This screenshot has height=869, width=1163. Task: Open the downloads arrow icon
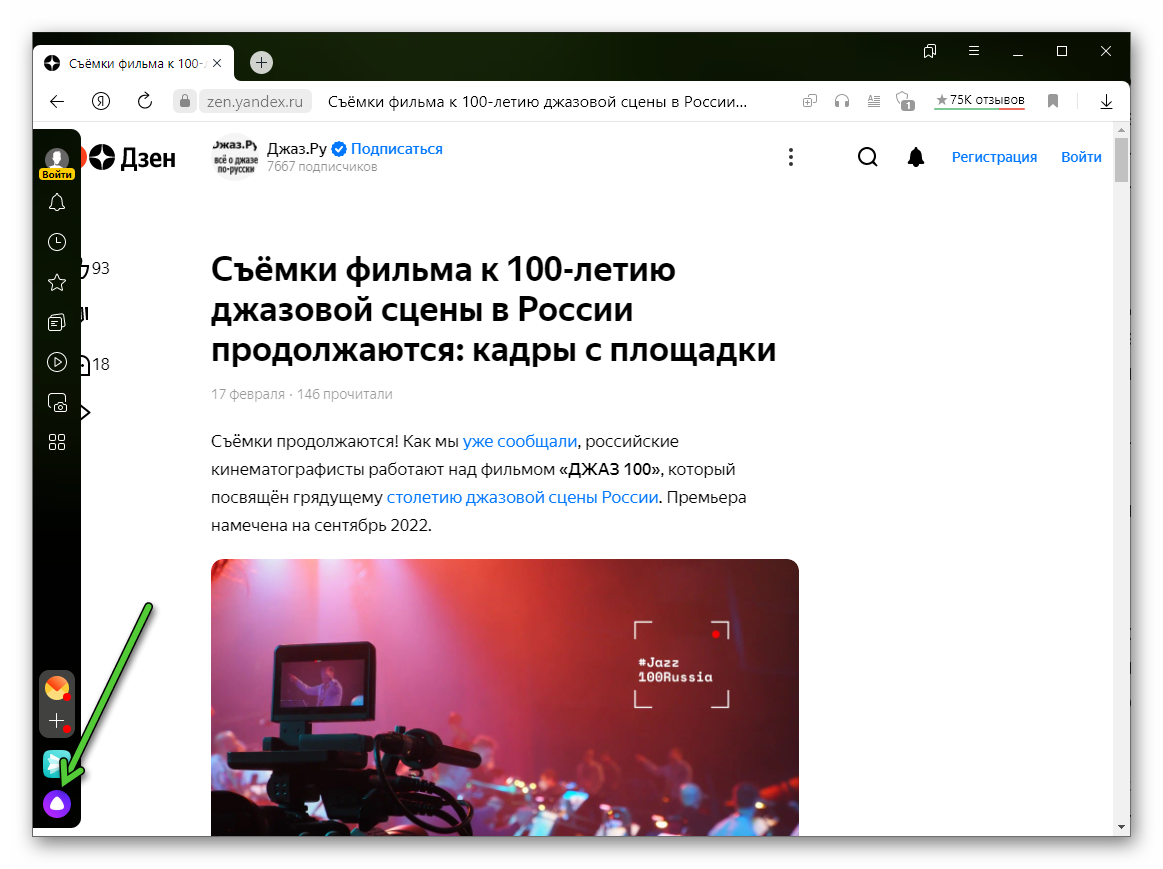coord(1106,101)
